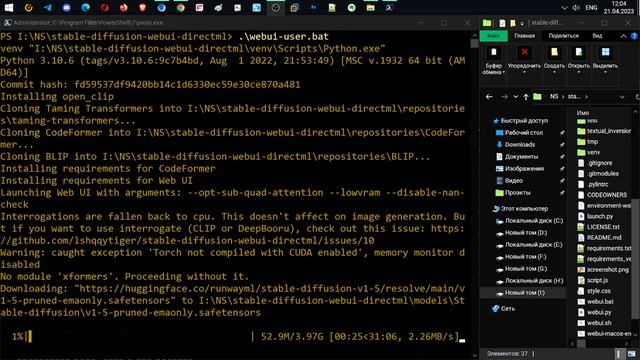The width and height of the screenshot is (640, 360).
Task: Collapse the Explorer ribbon with the chevron
Action: pyautogui.click(x=623, y=36)
